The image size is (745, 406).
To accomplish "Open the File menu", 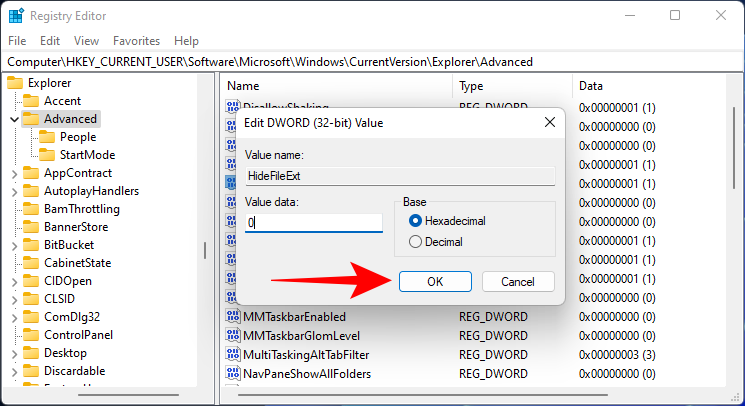I will 17,41.
